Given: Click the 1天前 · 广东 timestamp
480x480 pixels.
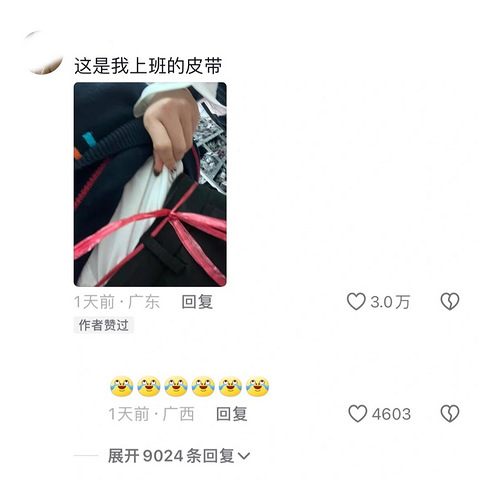Looking at the screenshot, I should click(x=117, y=302).
